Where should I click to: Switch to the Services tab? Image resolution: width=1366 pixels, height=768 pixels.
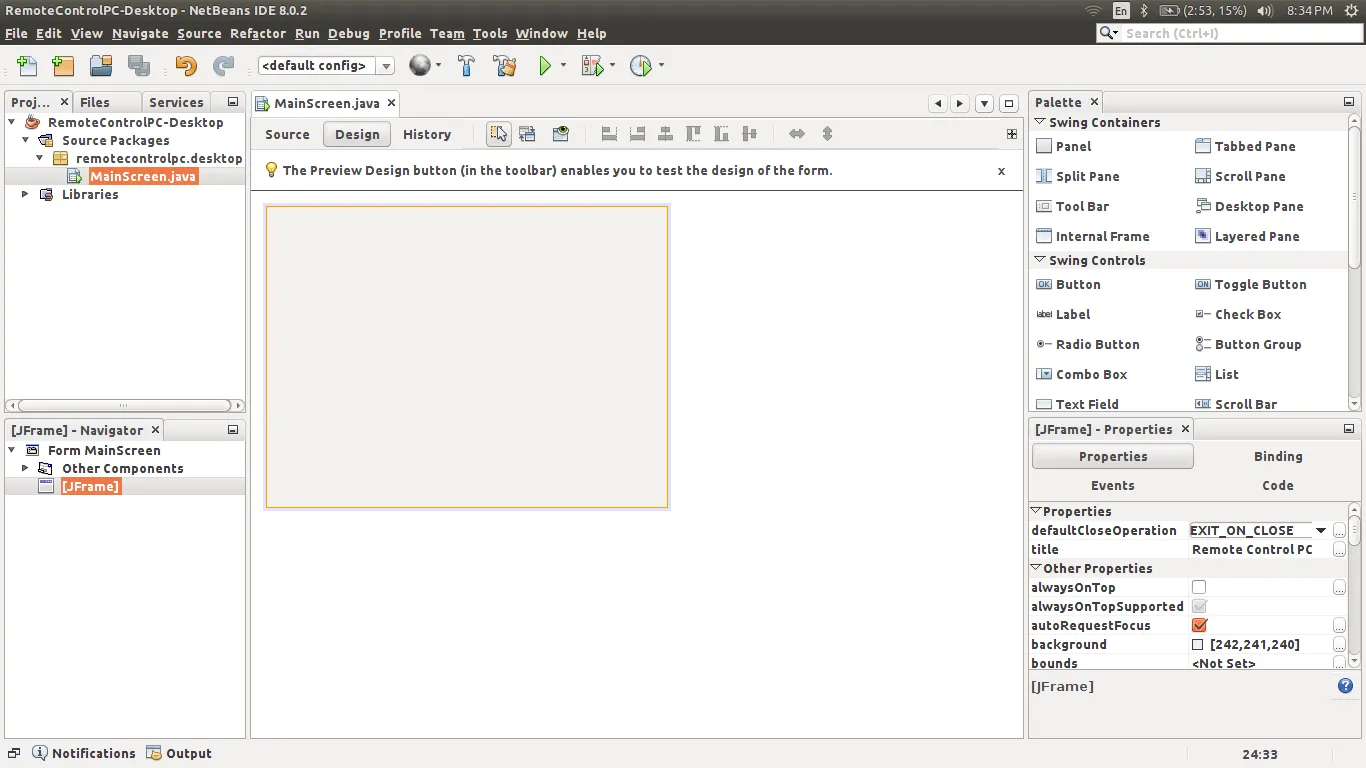[176, 102]
